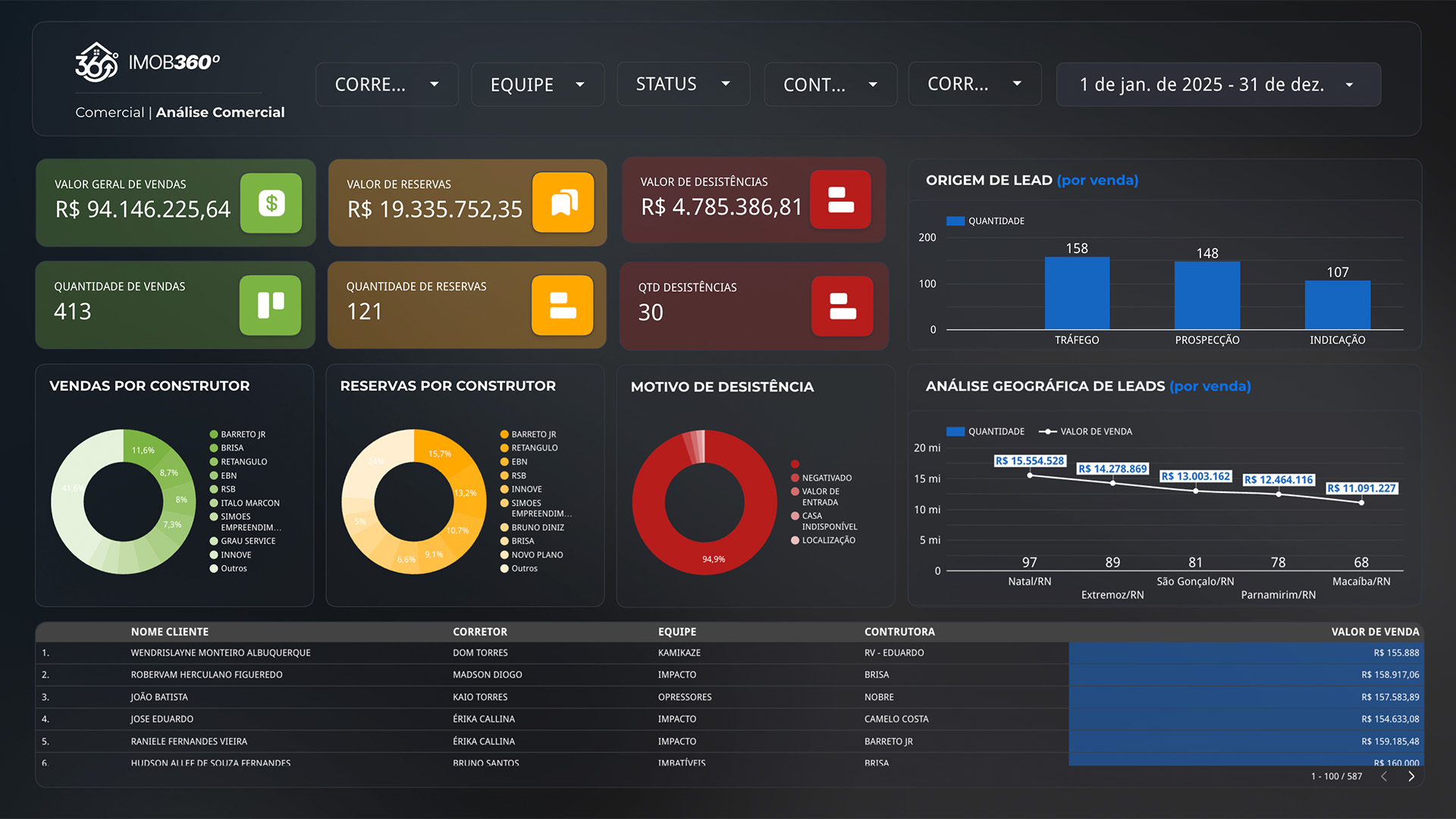Click the Análise Comercial breadcrumb text
The image size is (1456, 819).
(220, 112)
